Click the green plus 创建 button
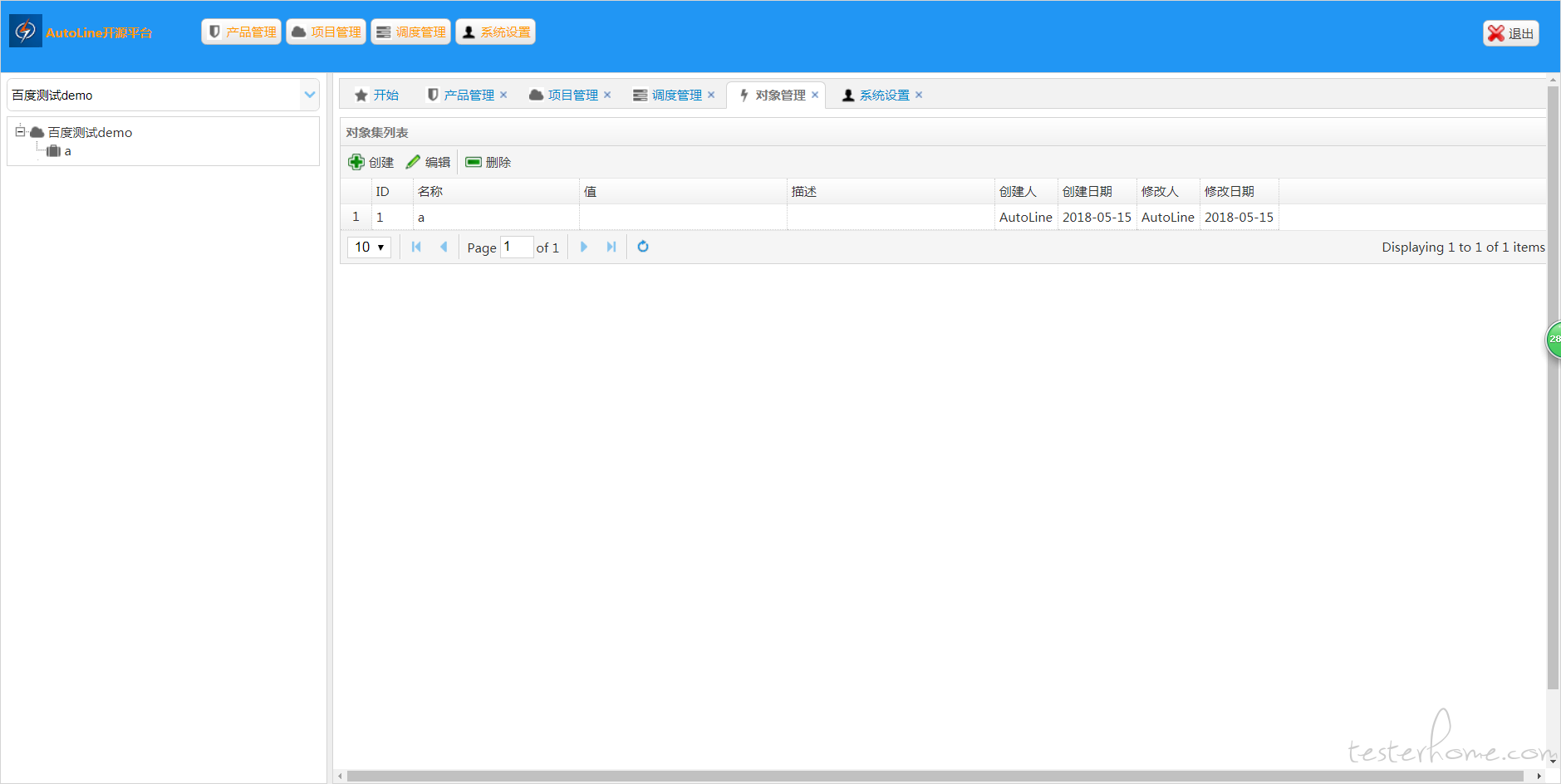 [371, 162]
